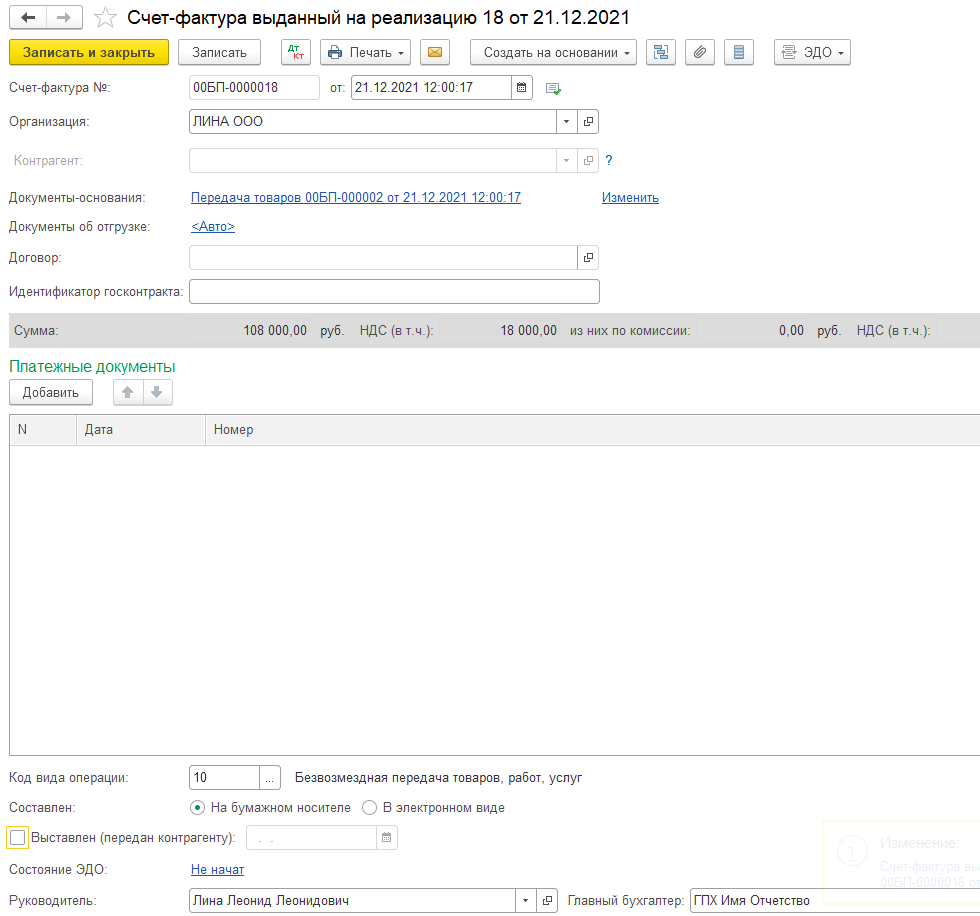Move payment document row up
980x916 pixels.
[x=128, y=392]
